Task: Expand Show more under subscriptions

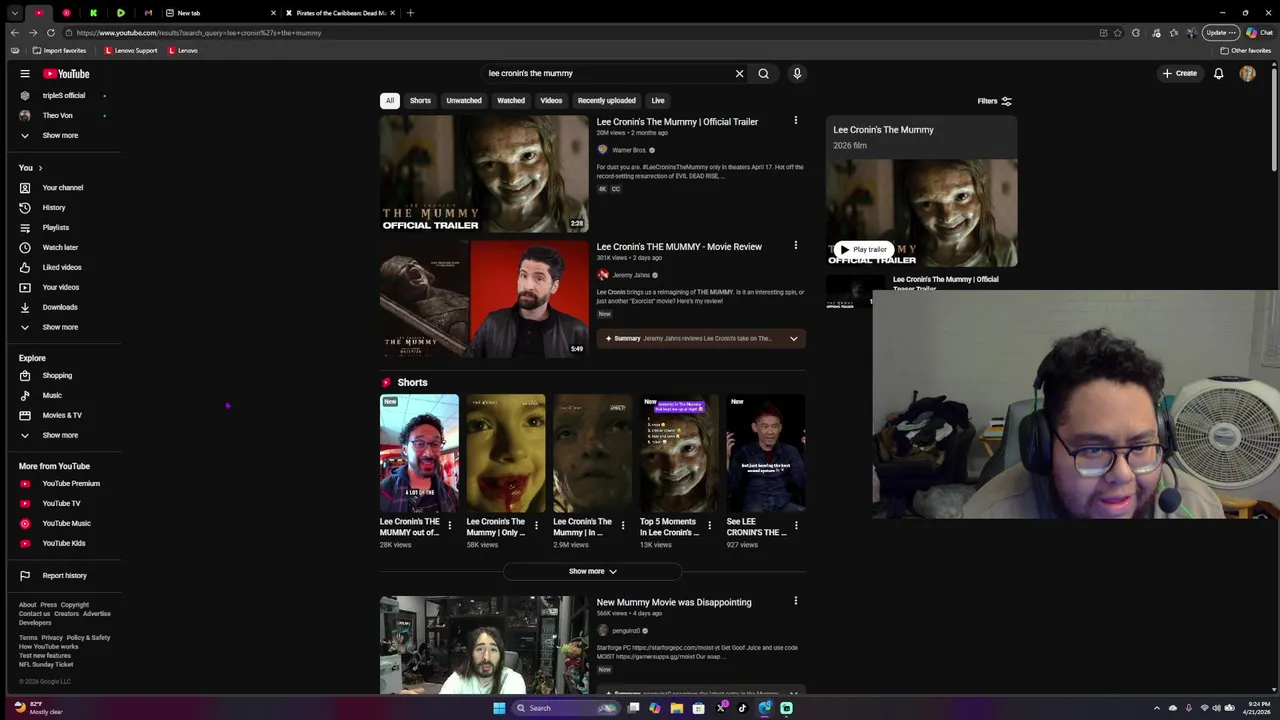Action: point(60,135)
